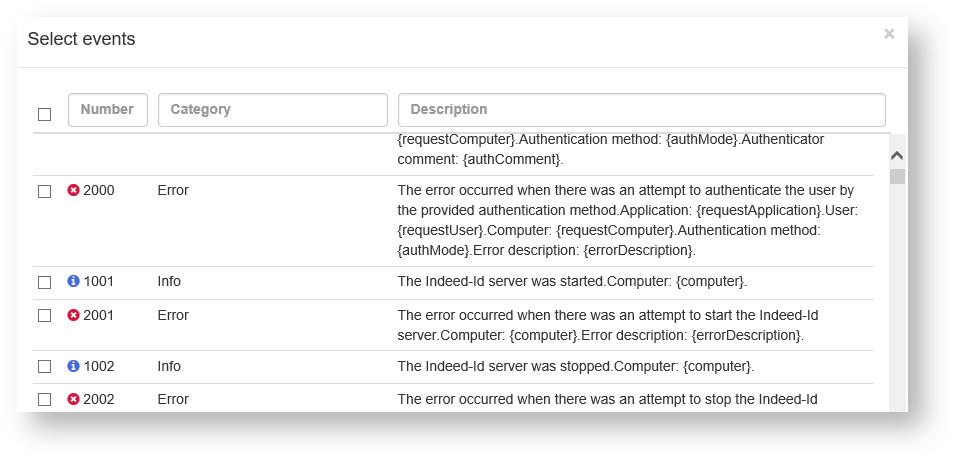Click the blue info icon beside 1001
Screen dimensions: 956x460
point(73,282)
